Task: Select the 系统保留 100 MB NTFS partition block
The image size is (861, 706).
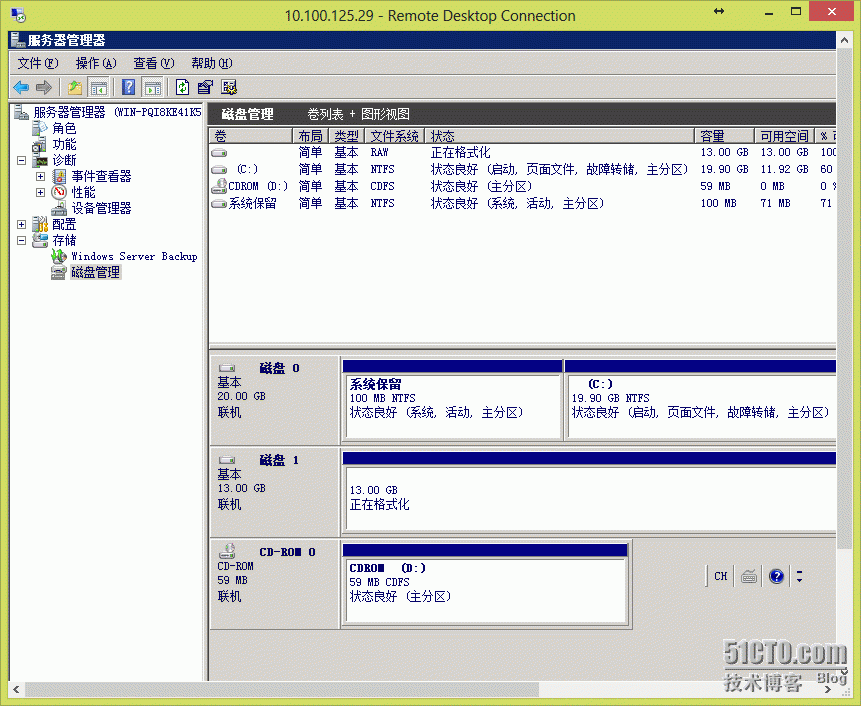Action: [452, 400]
